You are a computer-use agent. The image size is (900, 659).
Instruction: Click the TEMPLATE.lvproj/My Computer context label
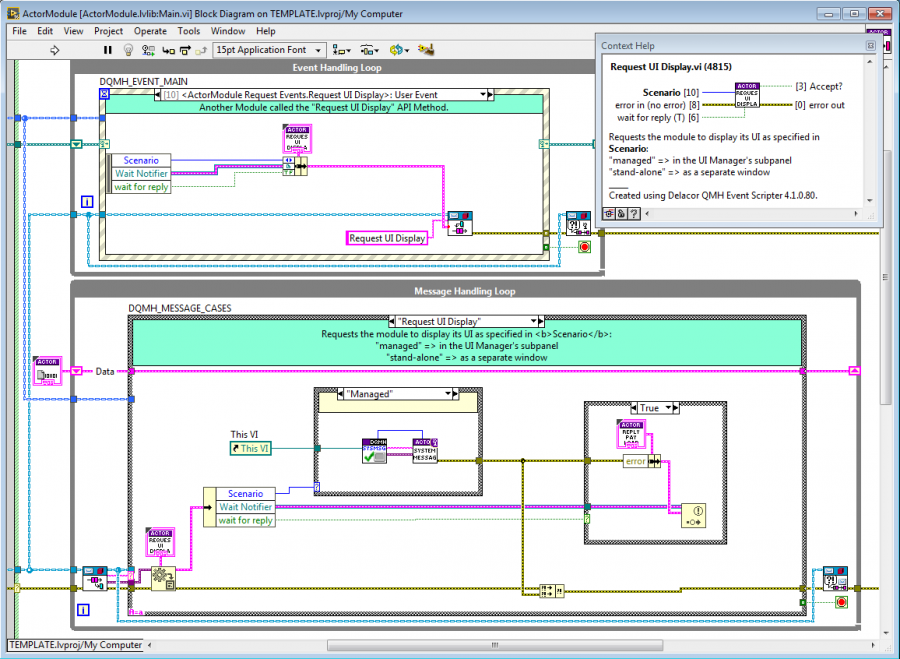coord(76,645)
